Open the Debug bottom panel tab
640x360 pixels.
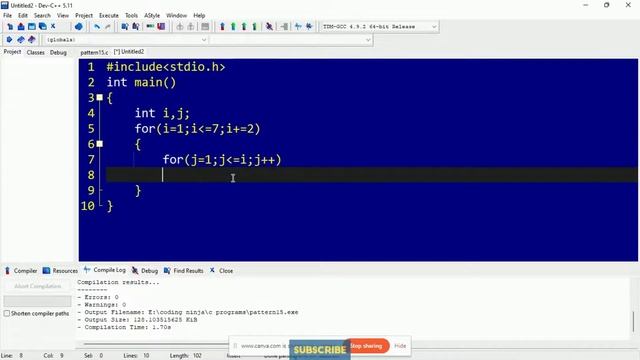(145, 271)
